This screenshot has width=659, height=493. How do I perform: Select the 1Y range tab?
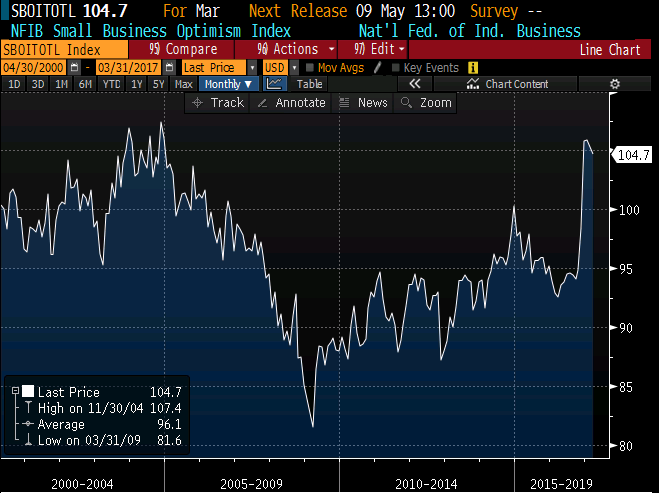137,84
